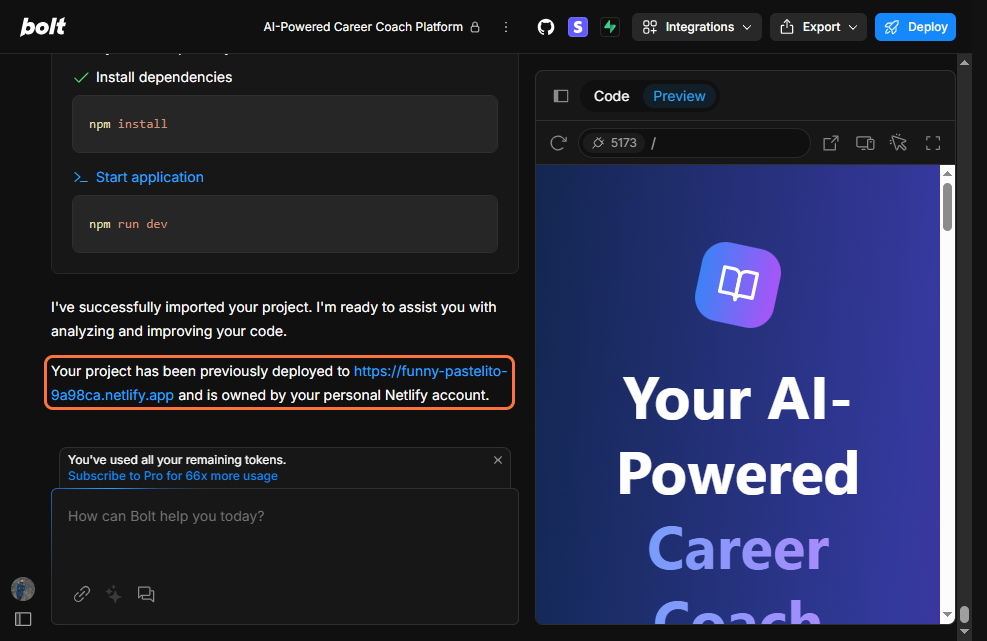Click the enhance prompt sparkle icon

[x=114, y=594]
